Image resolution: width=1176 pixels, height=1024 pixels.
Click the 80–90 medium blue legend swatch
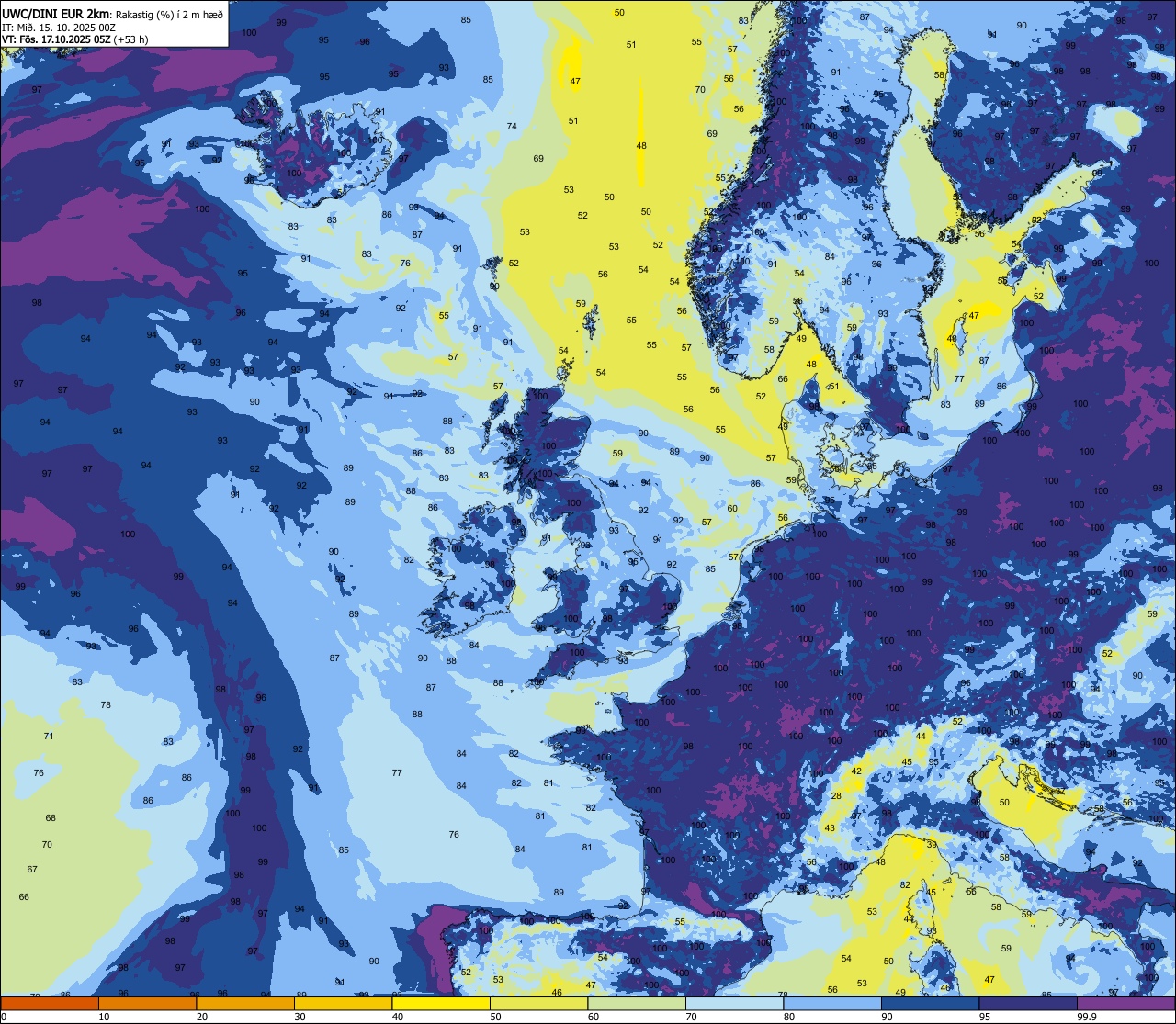click(x=832, y=1004)
